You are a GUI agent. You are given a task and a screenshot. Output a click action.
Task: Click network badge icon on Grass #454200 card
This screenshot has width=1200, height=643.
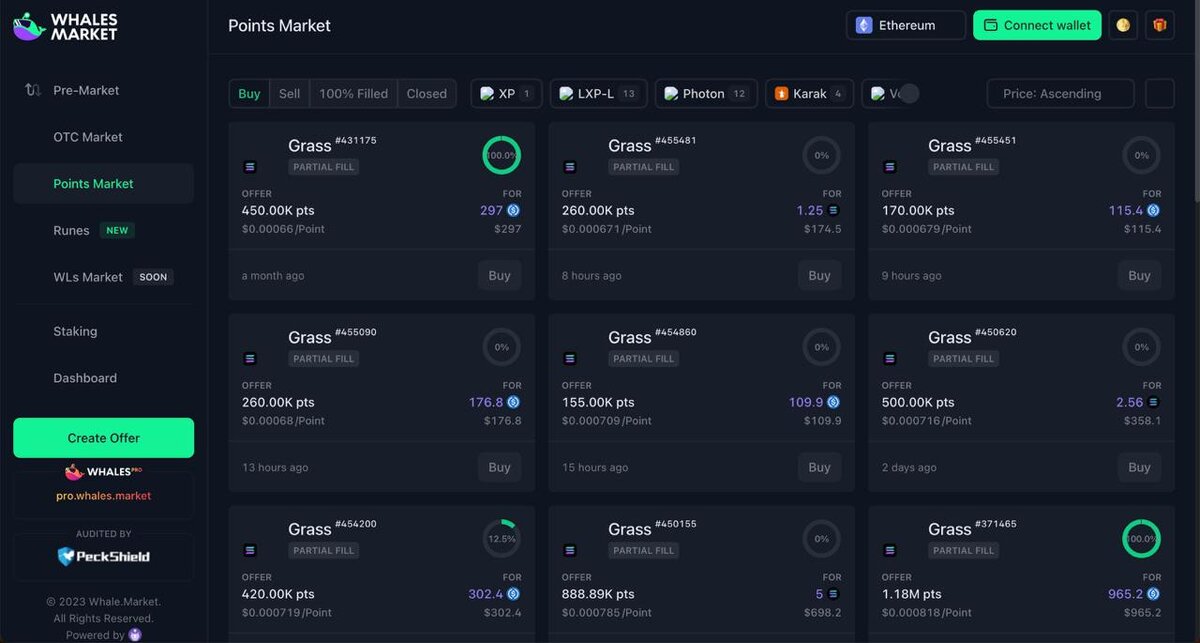click(250, 550)
